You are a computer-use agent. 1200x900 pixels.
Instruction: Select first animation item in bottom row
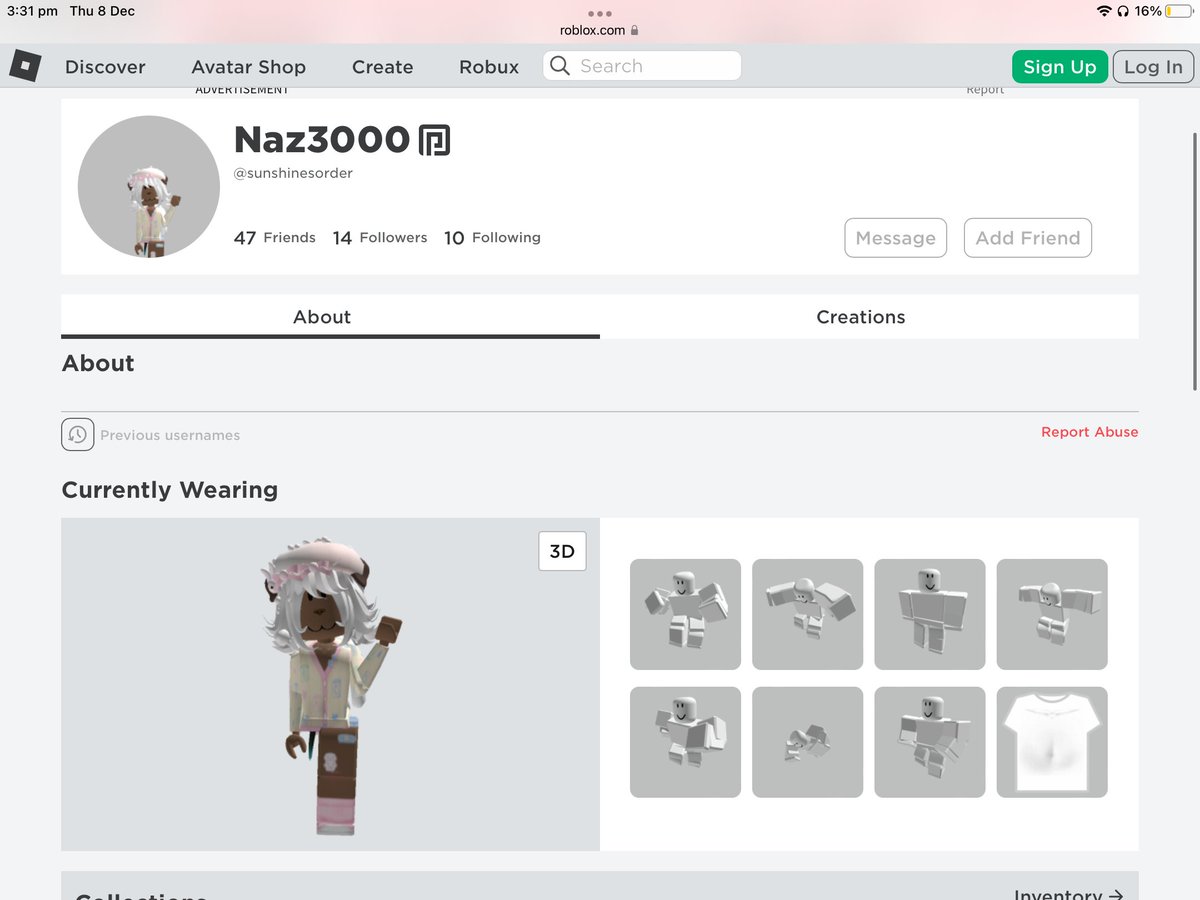(685, 742)
